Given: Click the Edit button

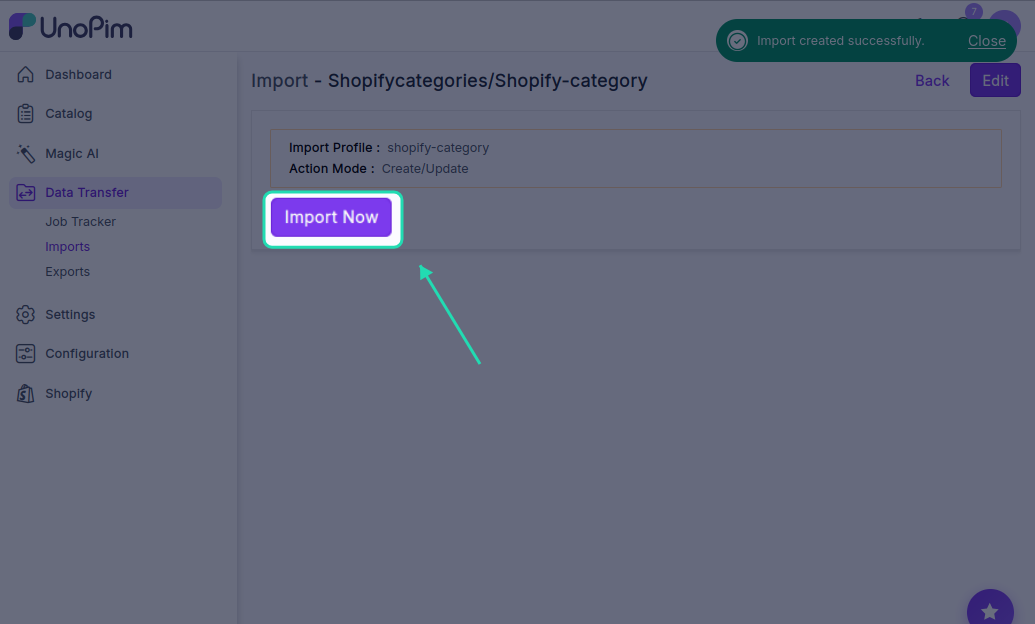Looking at the screenshot, I should [995, 81].
